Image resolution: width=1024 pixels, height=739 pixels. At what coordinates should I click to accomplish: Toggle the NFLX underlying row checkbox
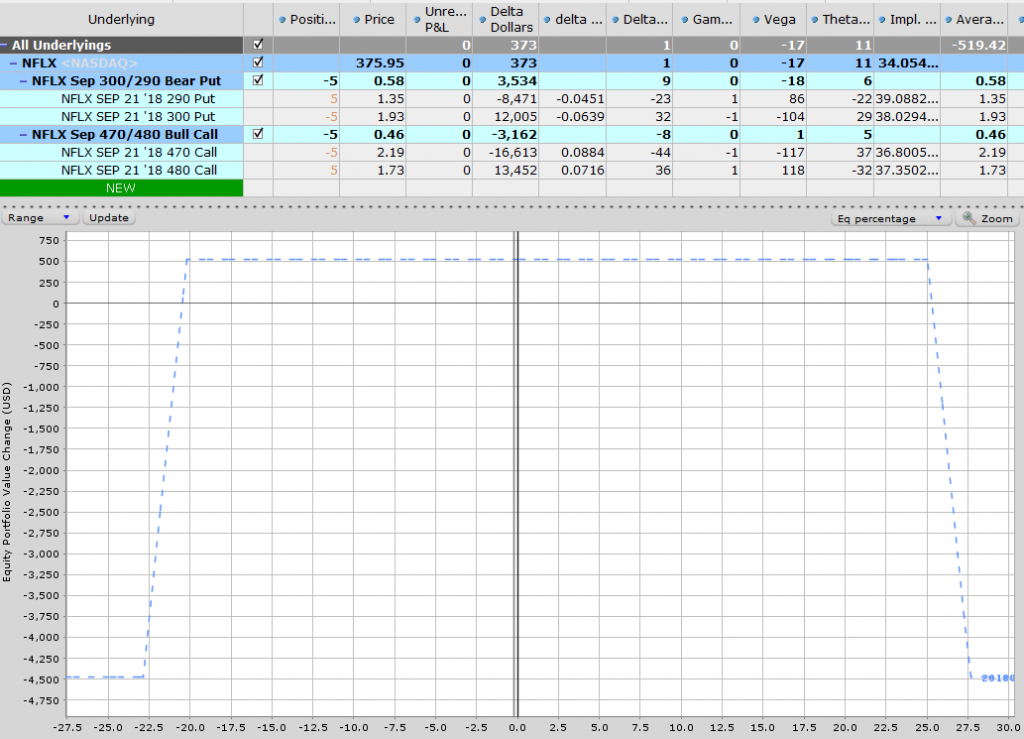pyautogui.click(x=259, y=63)
